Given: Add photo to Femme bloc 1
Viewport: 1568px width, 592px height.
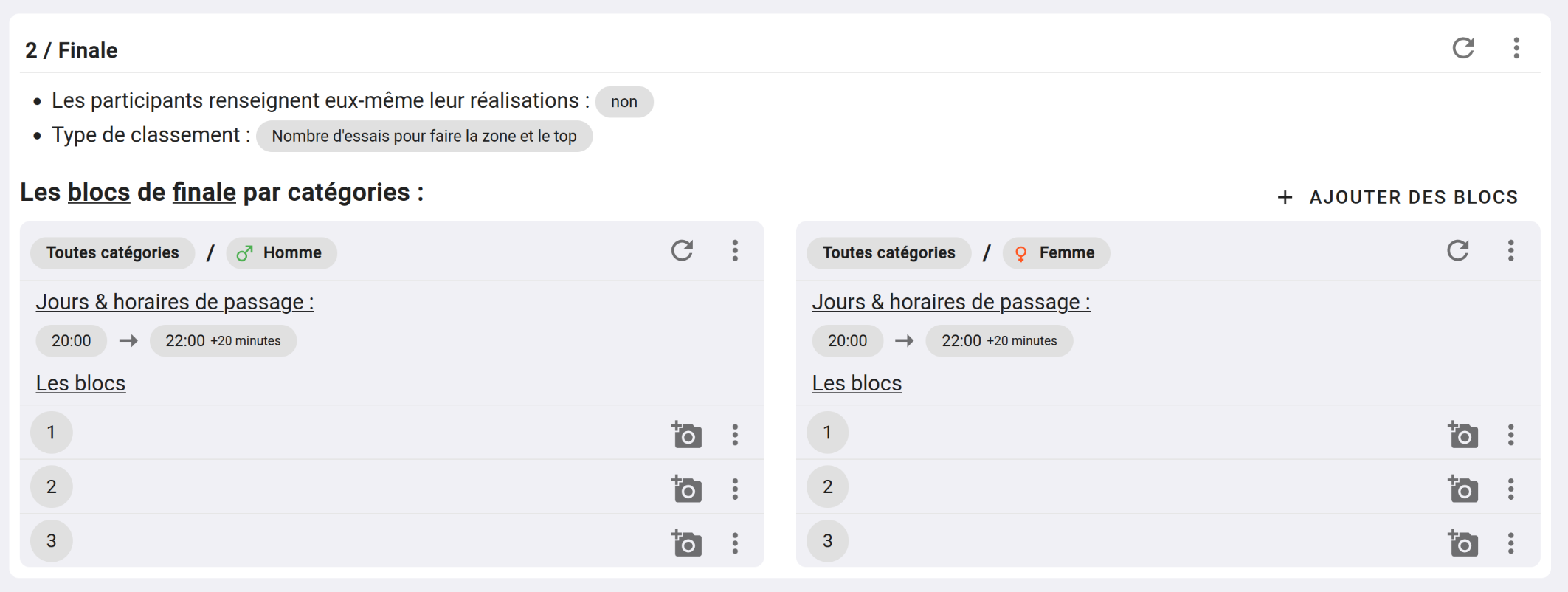Looking at the screenshot, I should coord(1462,435).
